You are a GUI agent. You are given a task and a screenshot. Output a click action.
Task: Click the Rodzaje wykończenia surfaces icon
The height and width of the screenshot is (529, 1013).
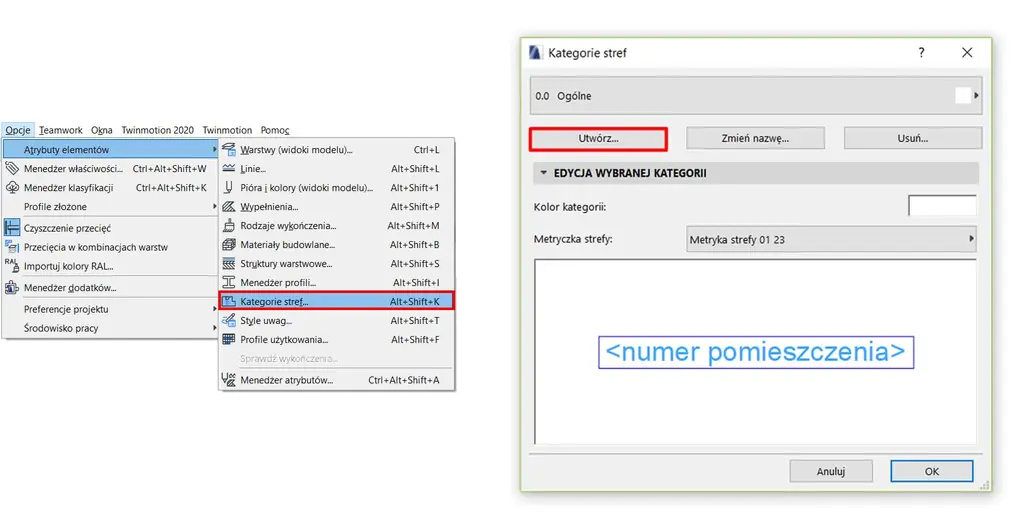point(229,225)
